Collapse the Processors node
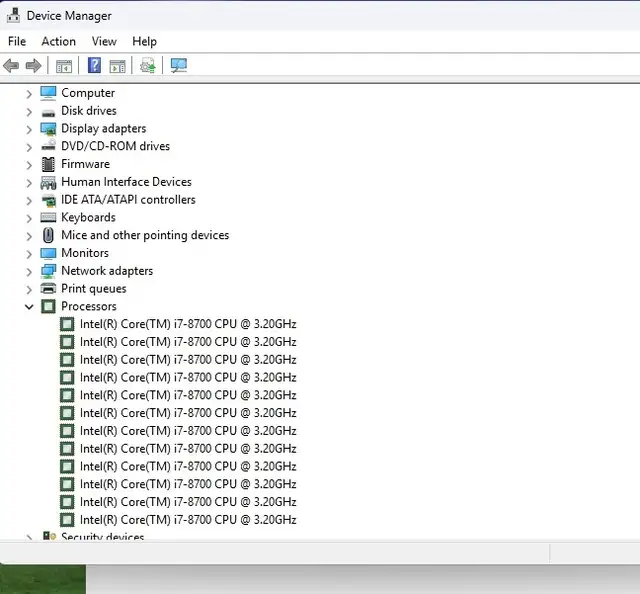 [x=29, y=307]
